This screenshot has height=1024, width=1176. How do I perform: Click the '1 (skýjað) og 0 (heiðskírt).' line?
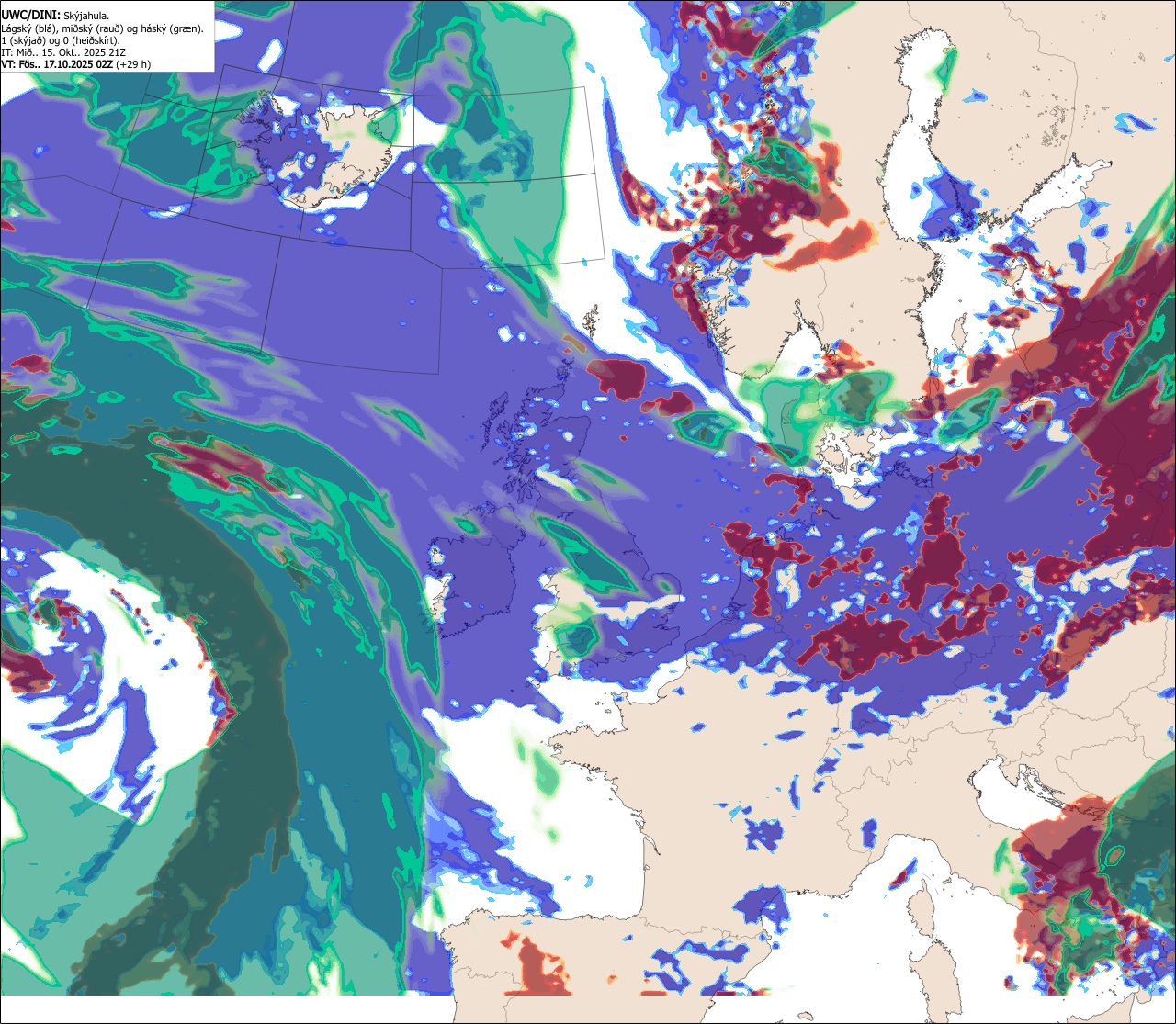pyautogui.click(x=60, y=40)
